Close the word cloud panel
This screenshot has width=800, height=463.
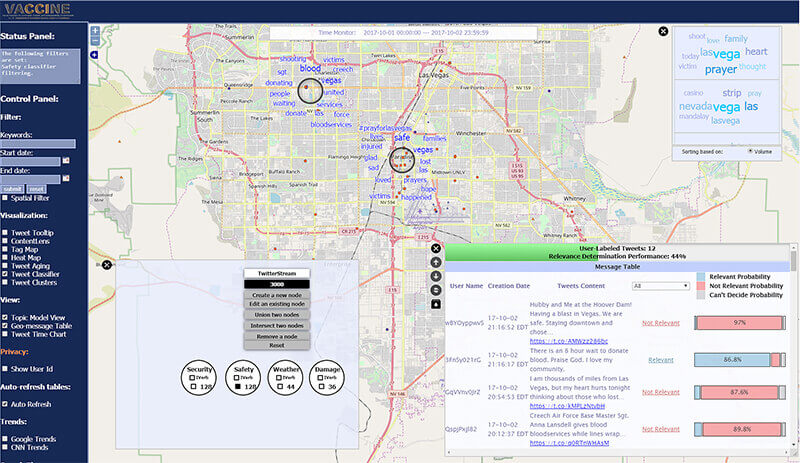[x=663, y=31]
